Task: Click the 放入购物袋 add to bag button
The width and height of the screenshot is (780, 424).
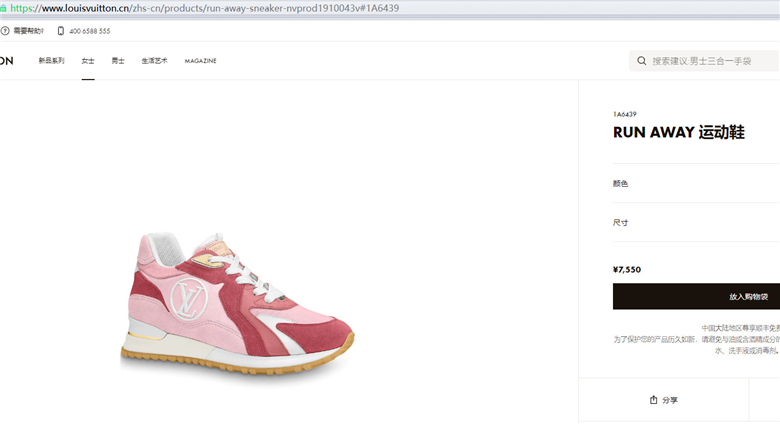Action: click(x=696, y=297)
